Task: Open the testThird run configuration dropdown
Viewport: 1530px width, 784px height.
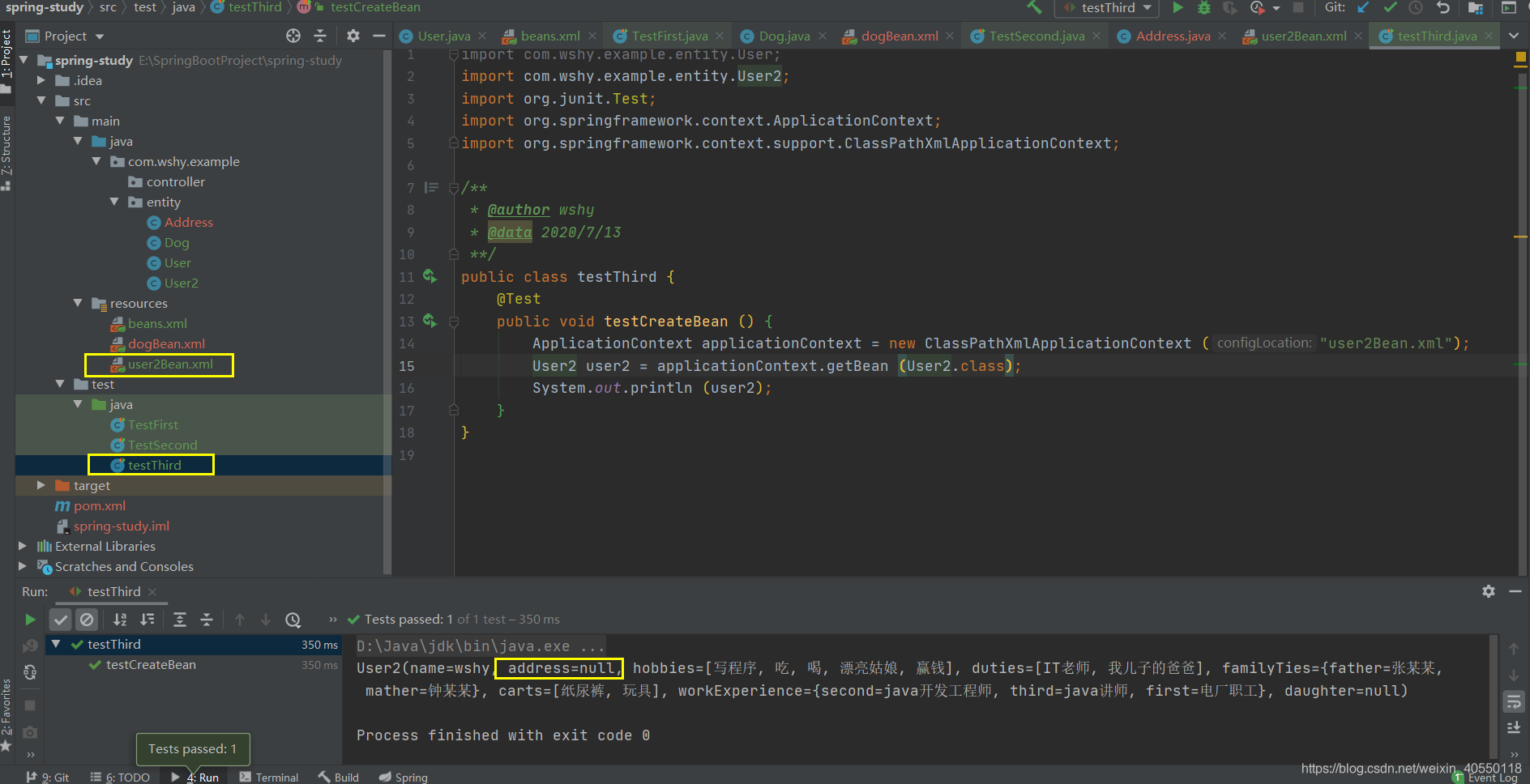Action: (1107, 8)
